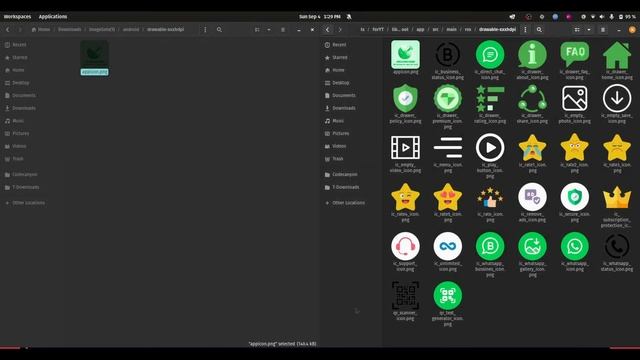Image resolution: width=640 pixels, height=360 pixels.
Task: Click the res breadcrumb in right window path
Action: pos(468,30)
